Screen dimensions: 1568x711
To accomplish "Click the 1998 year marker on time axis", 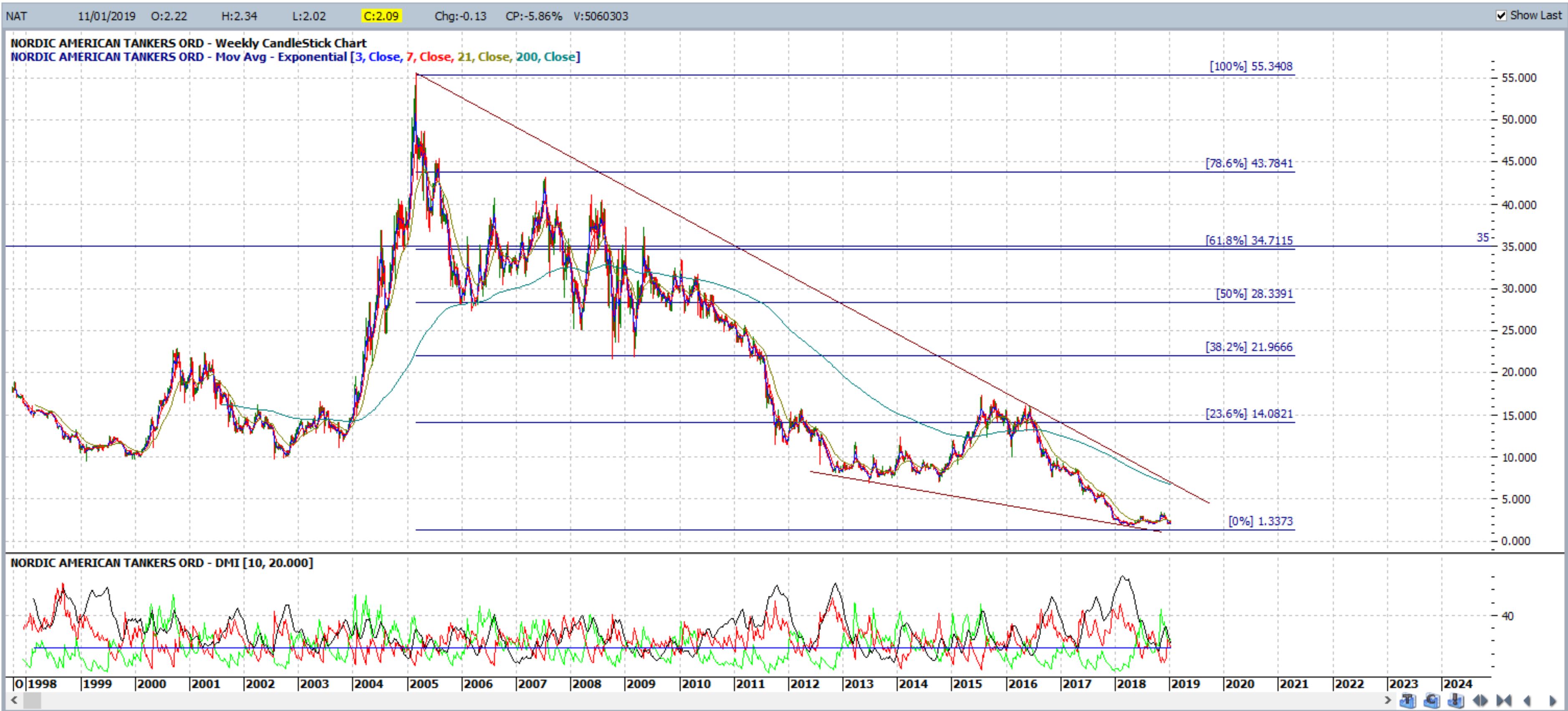I will click(x=42, y=684).
